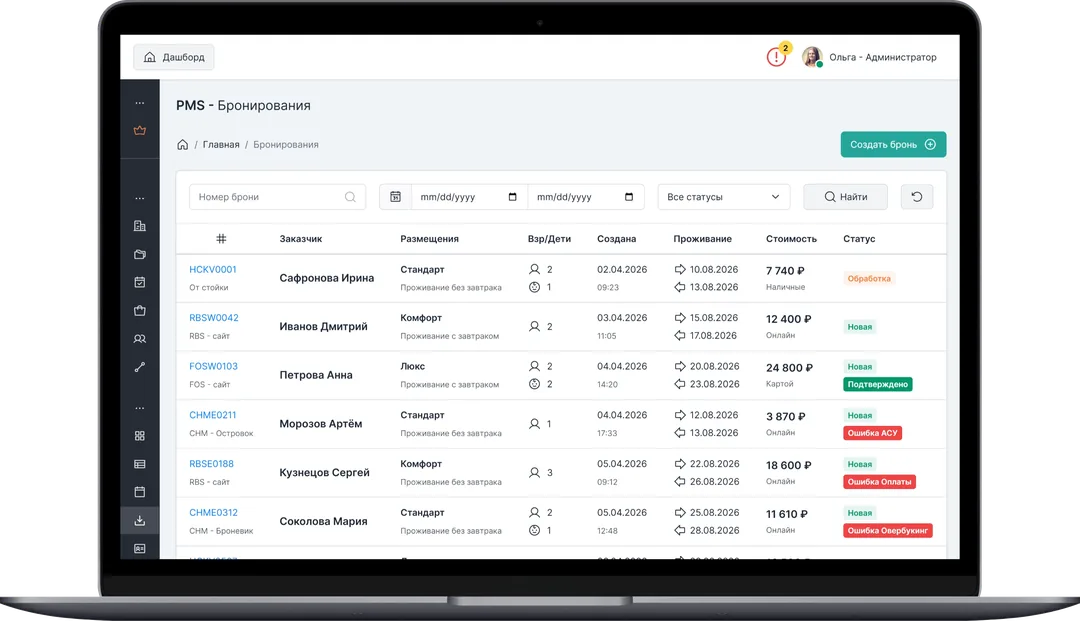Click the Взр/Дети column header

[550, 239]
